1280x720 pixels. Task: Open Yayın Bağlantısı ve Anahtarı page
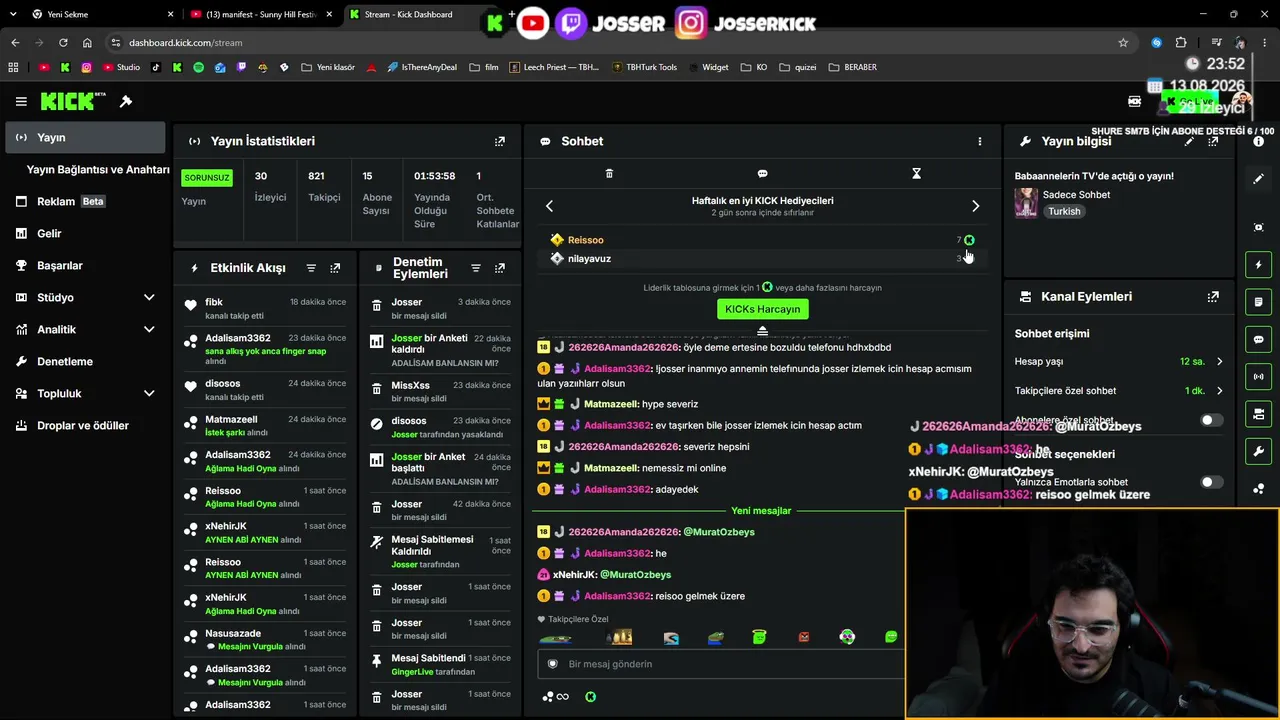[x=98, y=169]
